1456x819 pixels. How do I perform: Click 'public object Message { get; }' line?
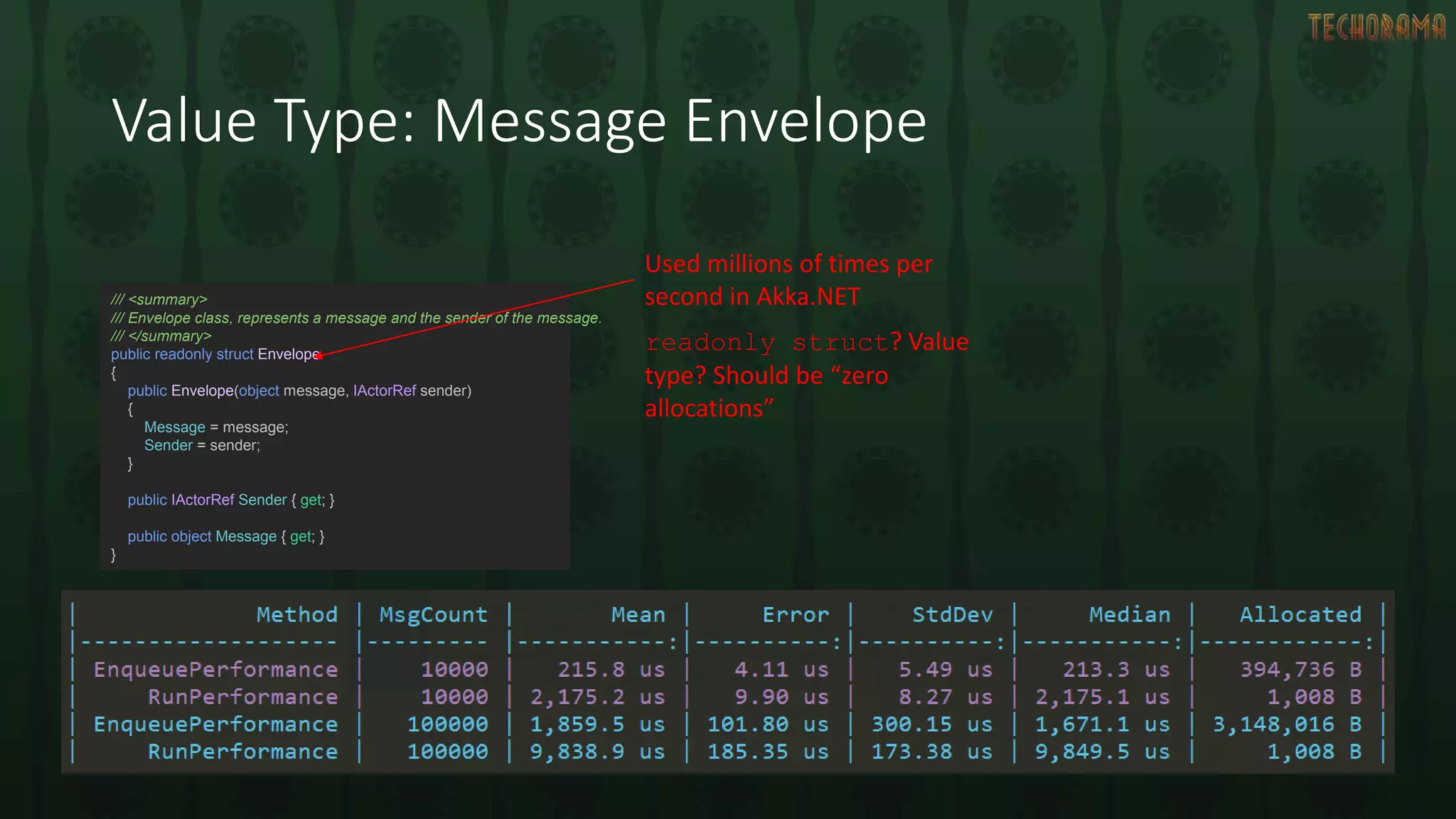click(226, 536)
